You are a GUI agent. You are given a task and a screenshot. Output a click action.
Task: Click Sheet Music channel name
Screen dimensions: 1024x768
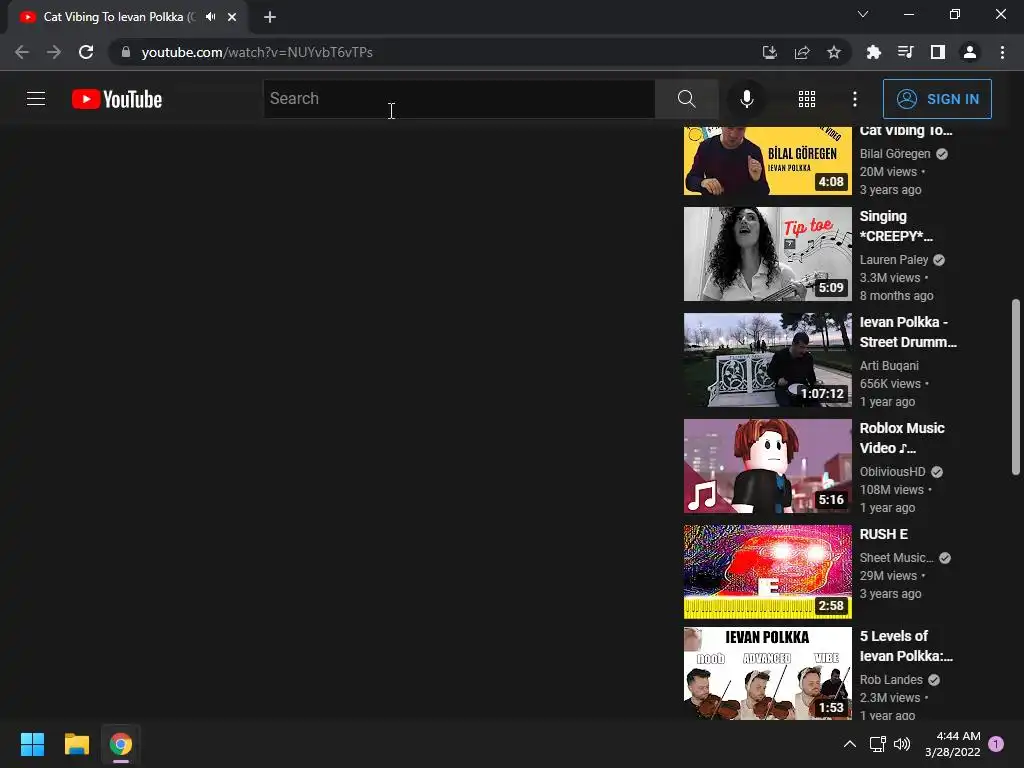coord(897,558)
